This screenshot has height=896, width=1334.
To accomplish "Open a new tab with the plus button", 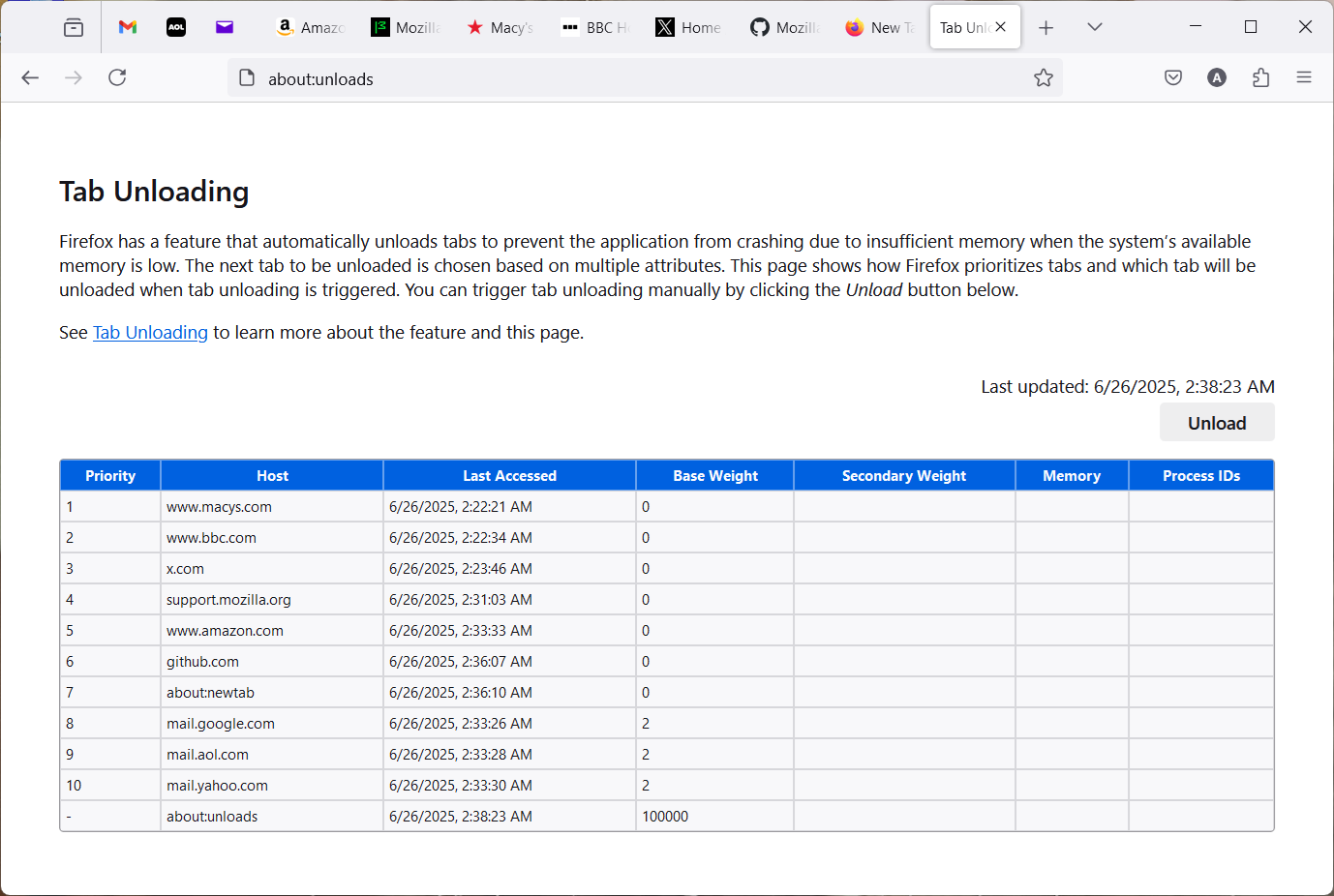I will coord(1046,27).
